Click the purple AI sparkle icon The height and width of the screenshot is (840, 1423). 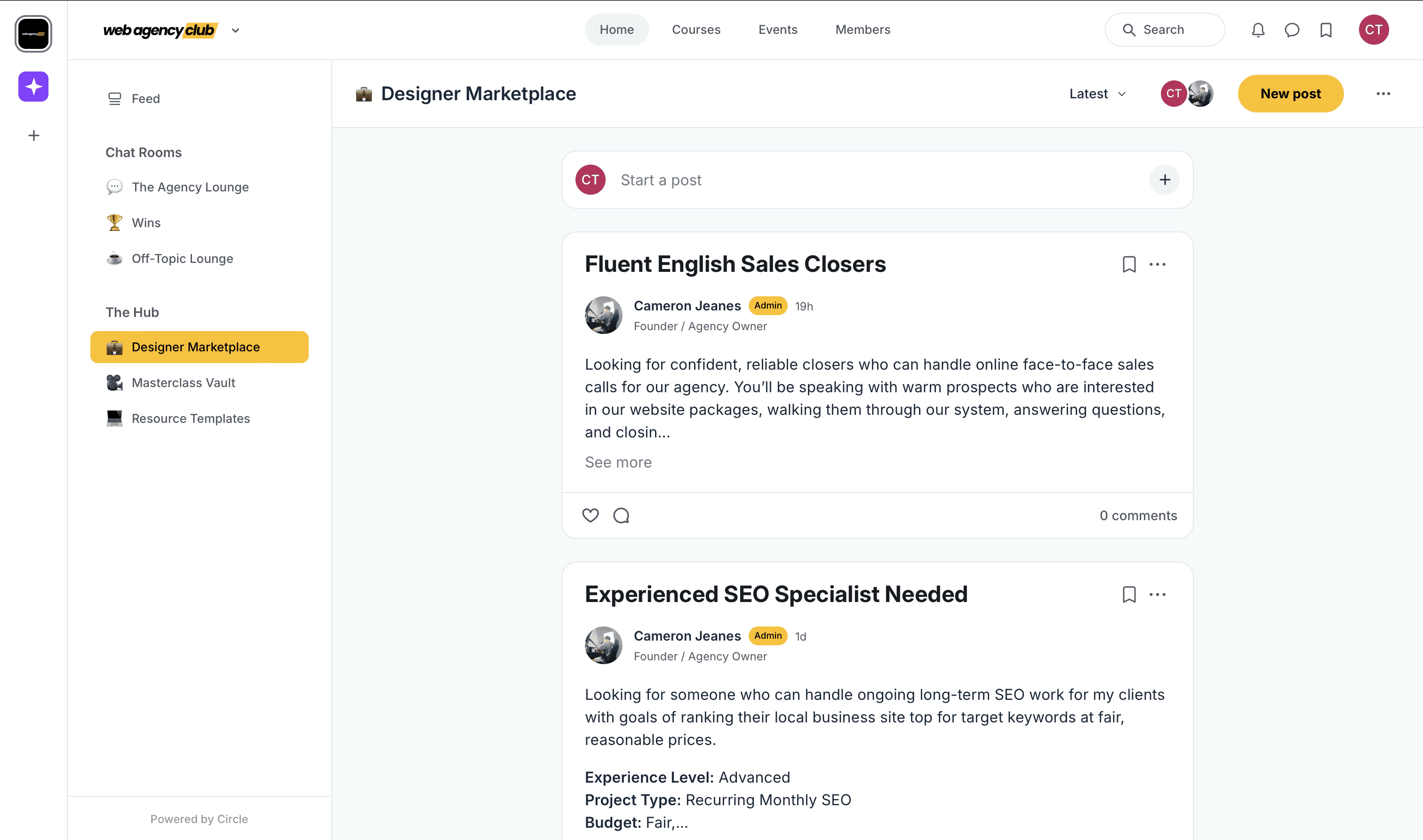33,87
